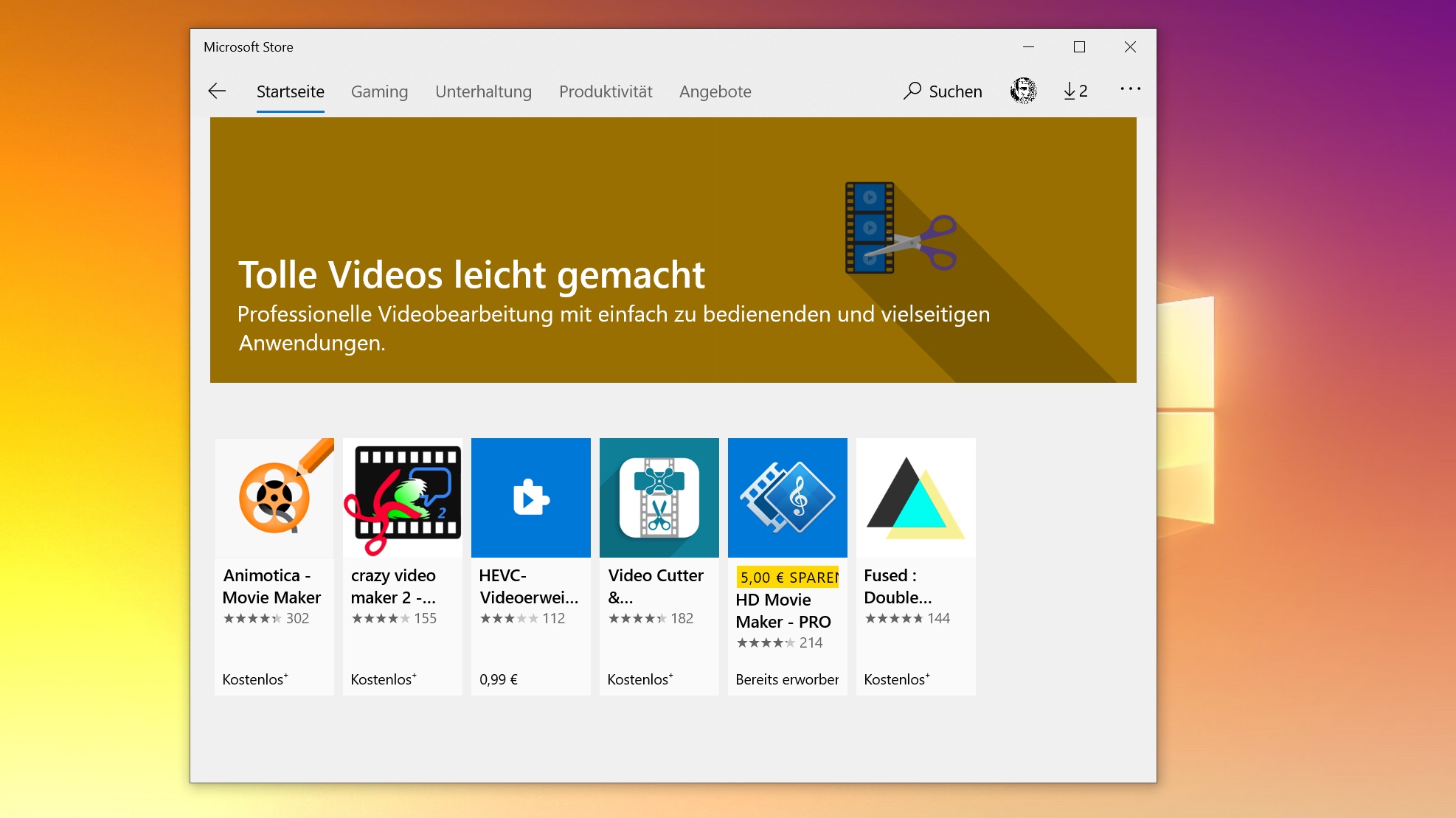1456x818 pixels.
Task: Open the user profile avatar
Action: (1023, 91)
